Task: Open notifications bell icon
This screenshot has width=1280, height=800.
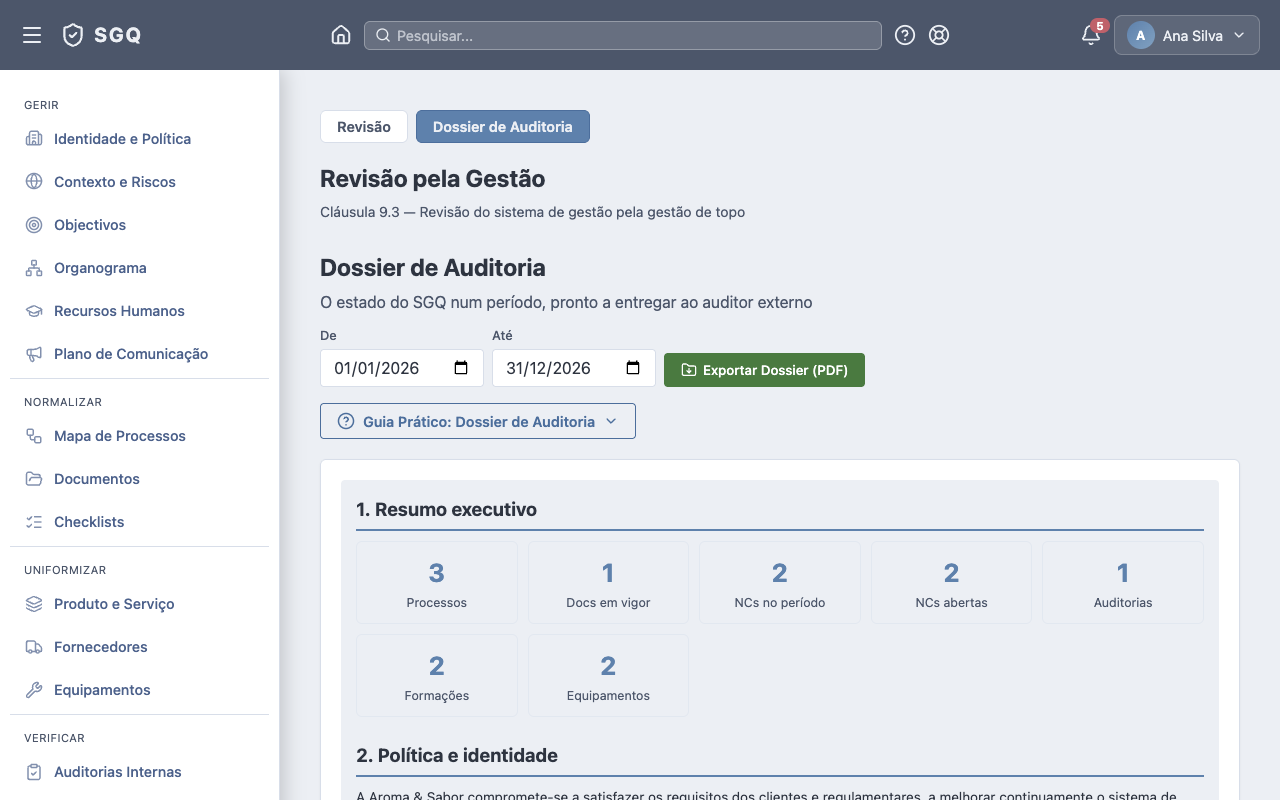Action: pyautogui.click(x=1091, y=36)
